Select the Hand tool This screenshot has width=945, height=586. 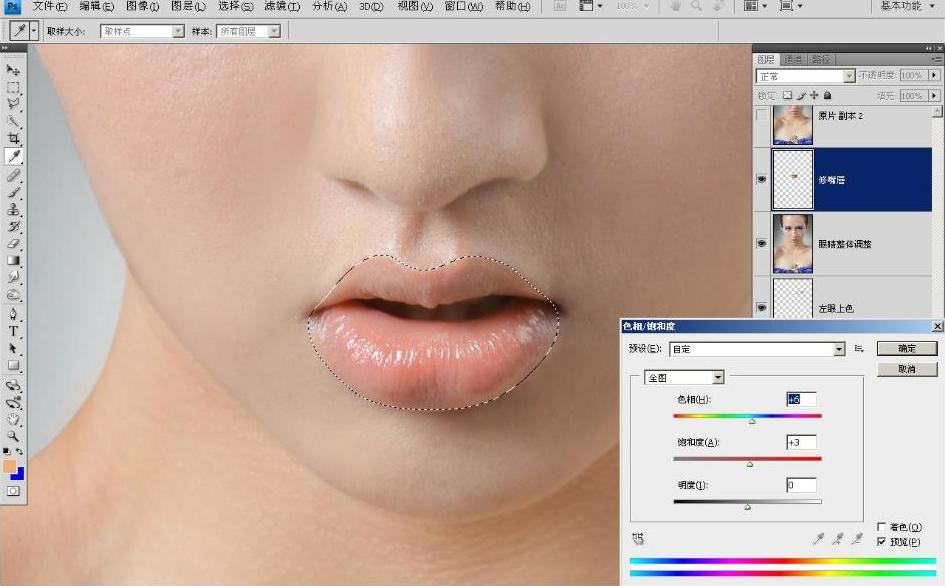click(x=13, y=418)
